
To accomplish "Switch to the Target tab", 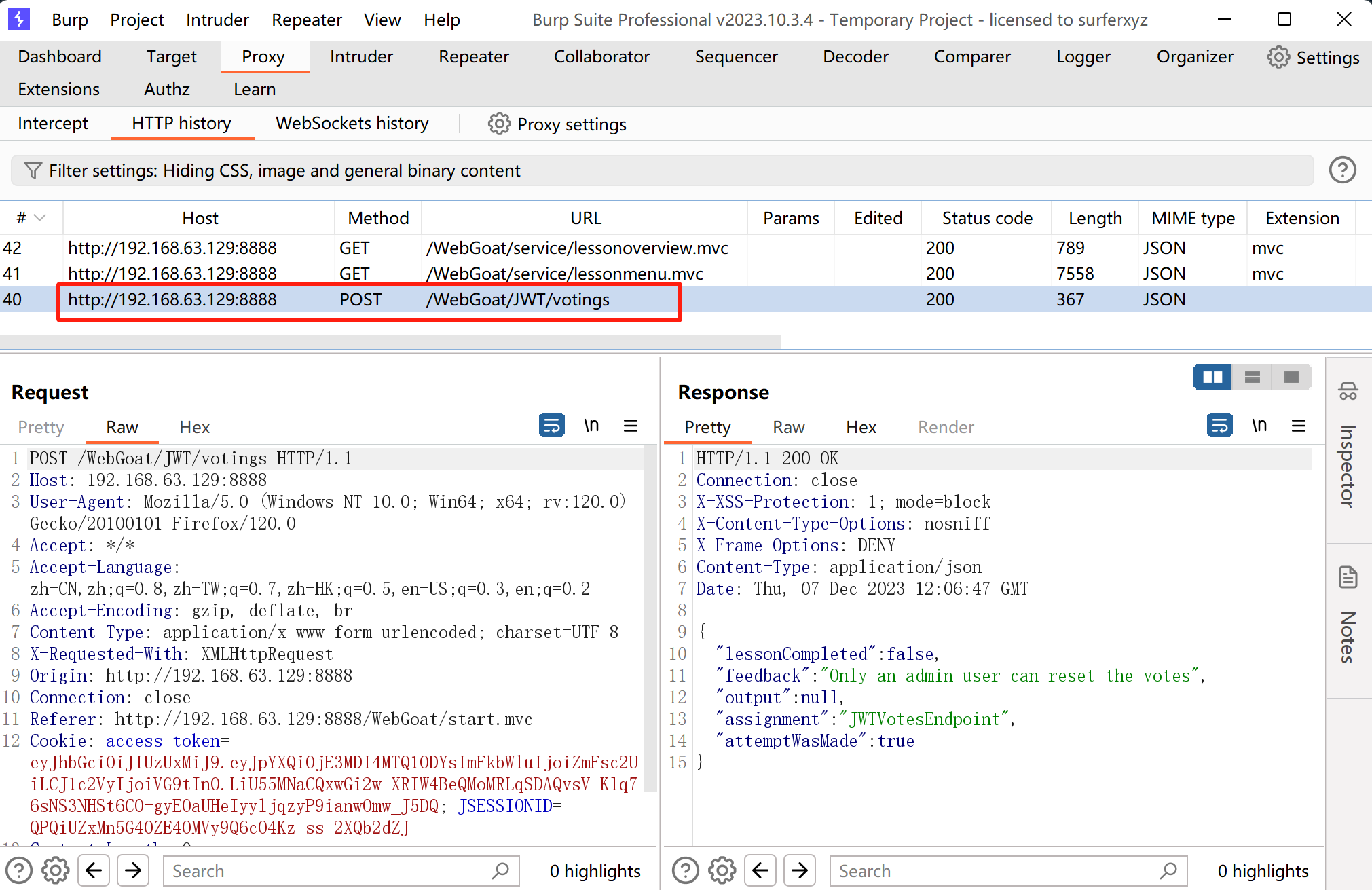I will (x=172, y=56).
